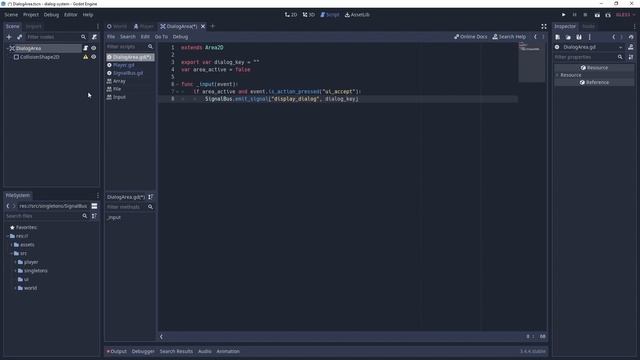Image resolution: width=640 pixels, height=360 pixels.
Task: Toggle alphabetical sorting of the methods list
Action: [151, 197]
